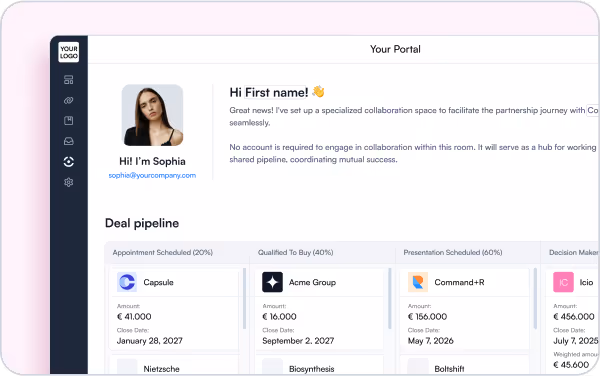
Task: Open the inbox icon in sidebar
Action: [68, 141]
